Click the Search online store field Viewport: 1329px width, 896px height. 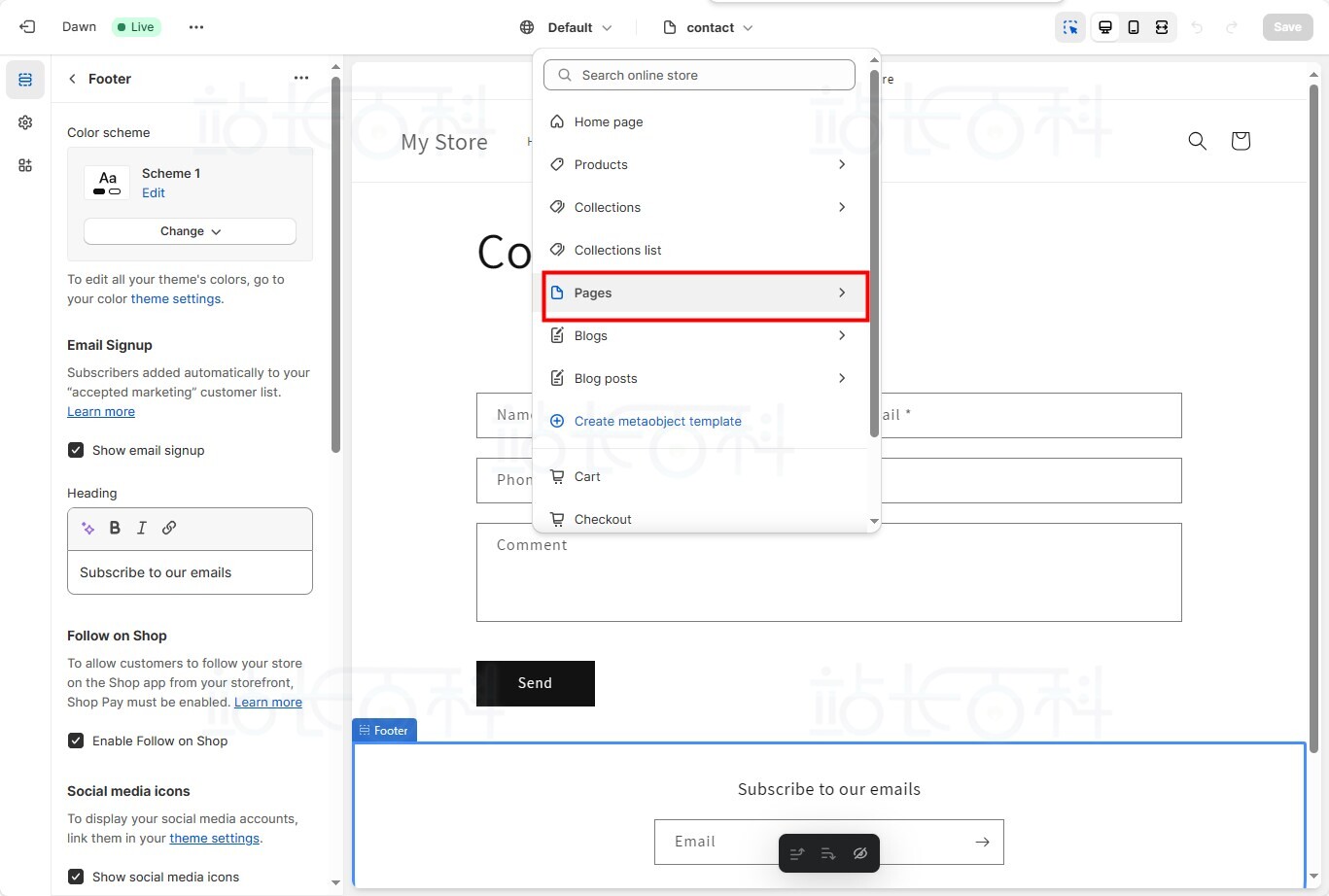[698, 75]
